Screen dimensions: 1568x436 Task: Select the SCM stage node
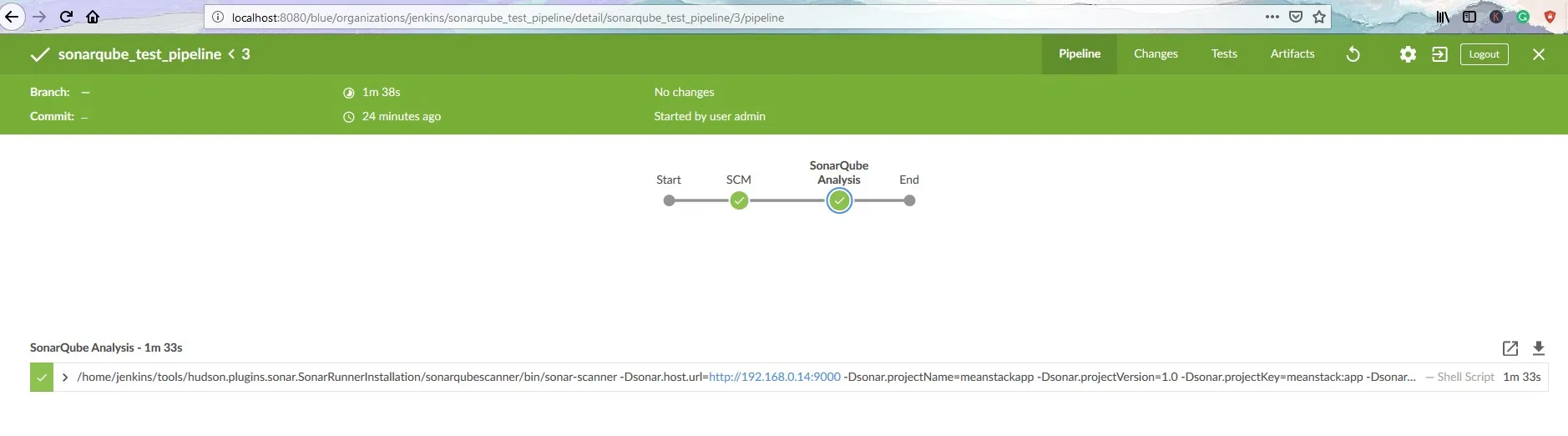pos(739,200)
